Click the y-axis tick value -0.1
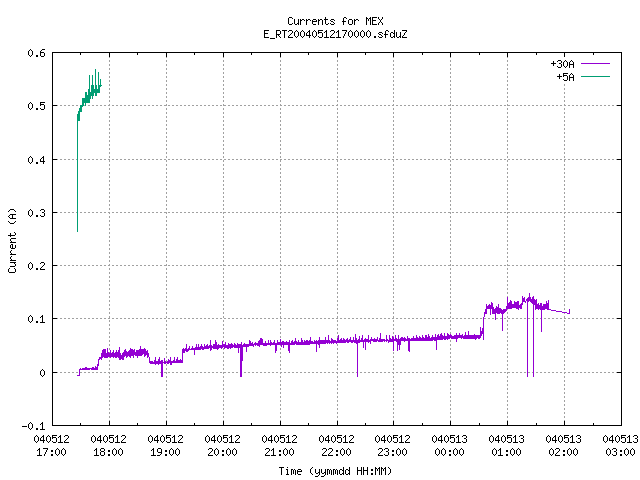This screenshot has width=640, height=480. [33, 426]
